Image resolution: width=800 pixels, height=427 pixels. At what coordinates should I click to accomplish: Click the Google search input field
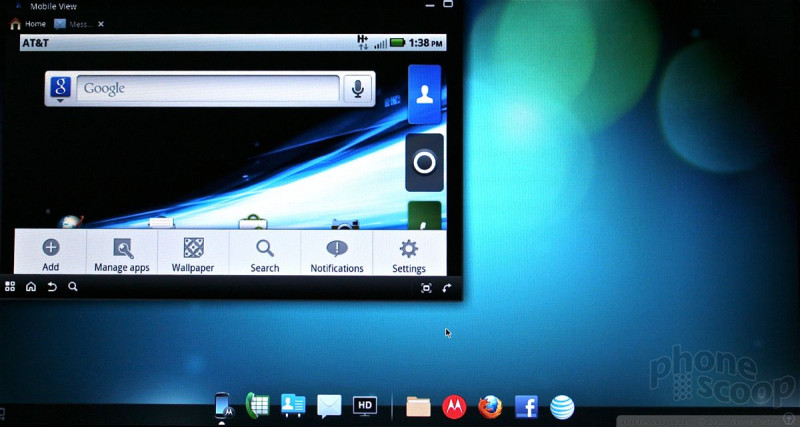(x=208, y=89)
